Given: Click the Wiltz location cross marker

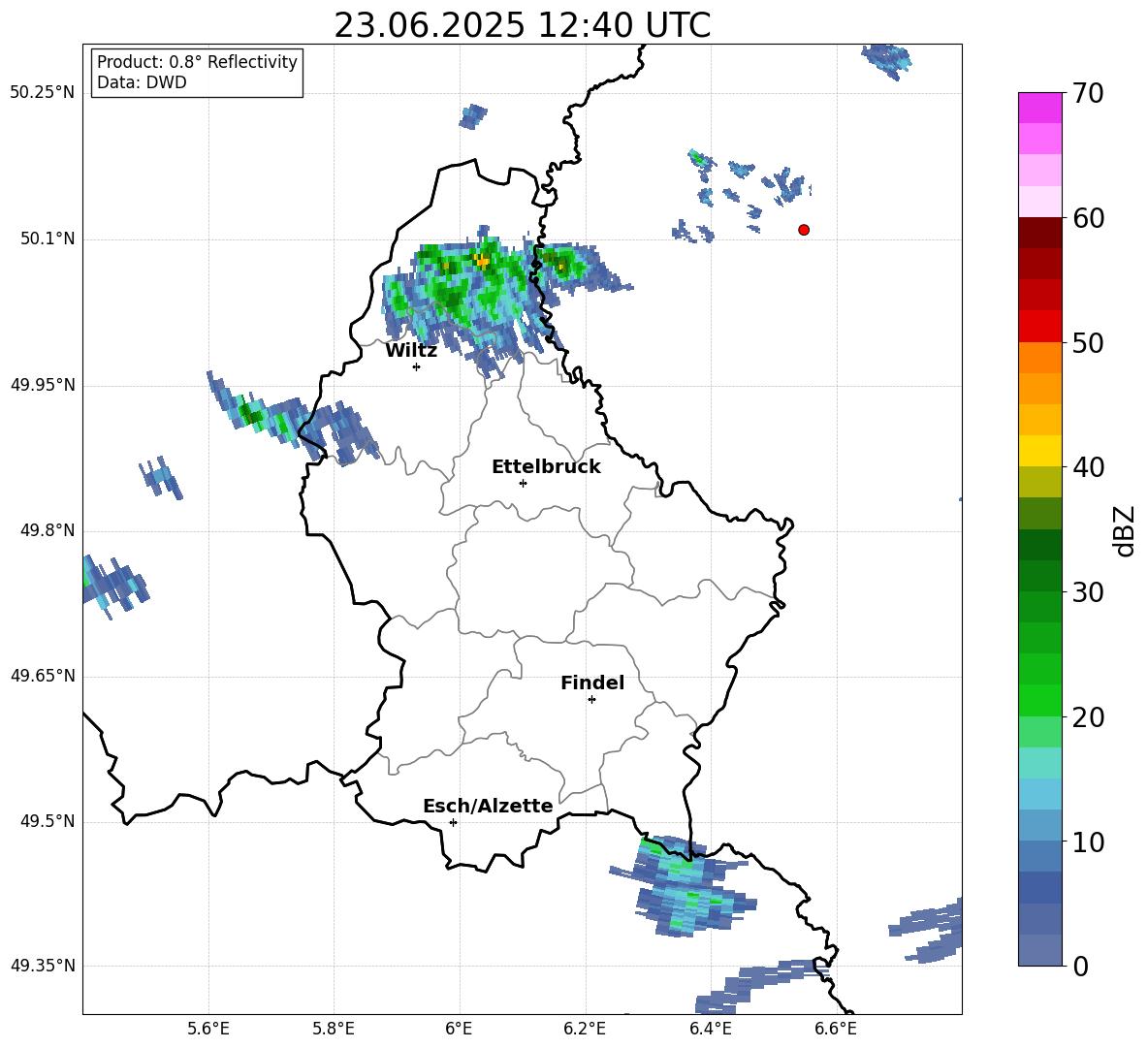Looking at the screenshot, I should pos(417,366).
